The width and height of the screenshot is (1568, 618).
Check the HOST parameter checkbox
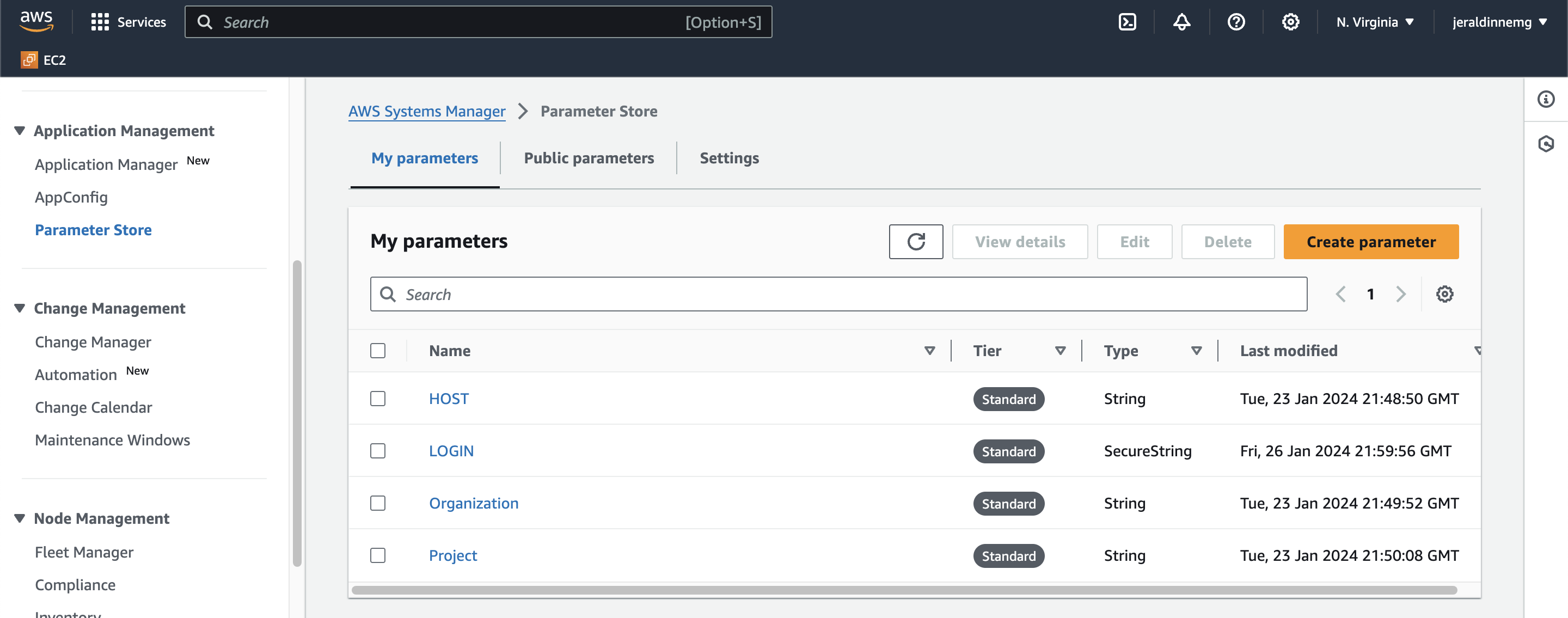[377, 397]
